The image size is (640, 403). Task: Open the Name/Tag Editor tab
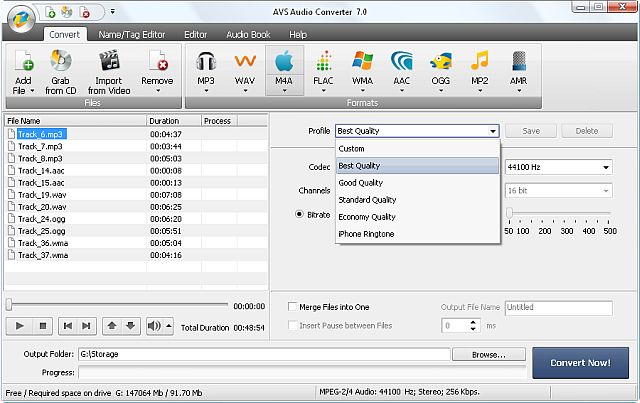click(x=132, y=35)
